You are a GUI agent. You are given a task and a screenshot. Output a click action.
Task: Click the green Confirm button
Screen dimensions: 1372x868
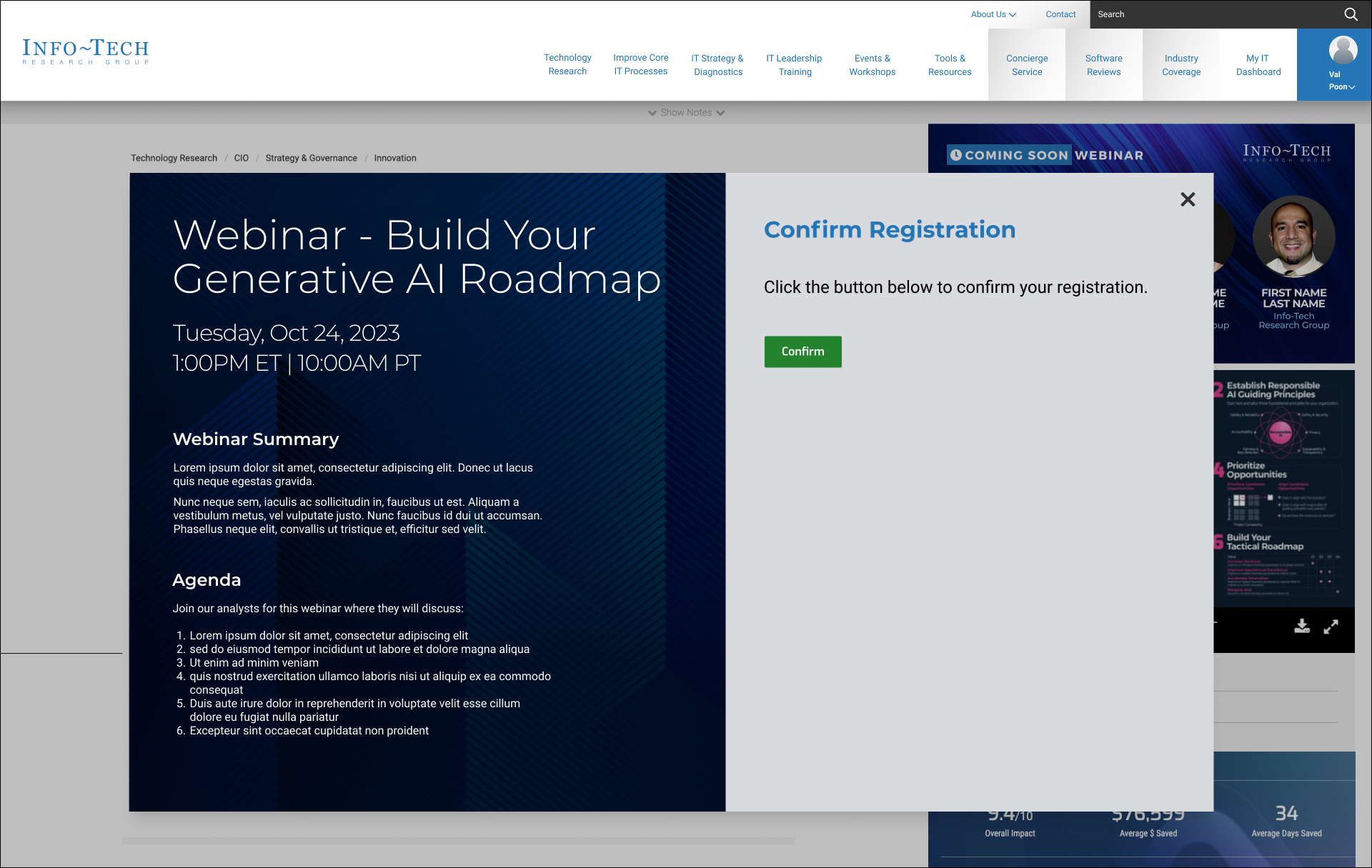coord(803,351)
